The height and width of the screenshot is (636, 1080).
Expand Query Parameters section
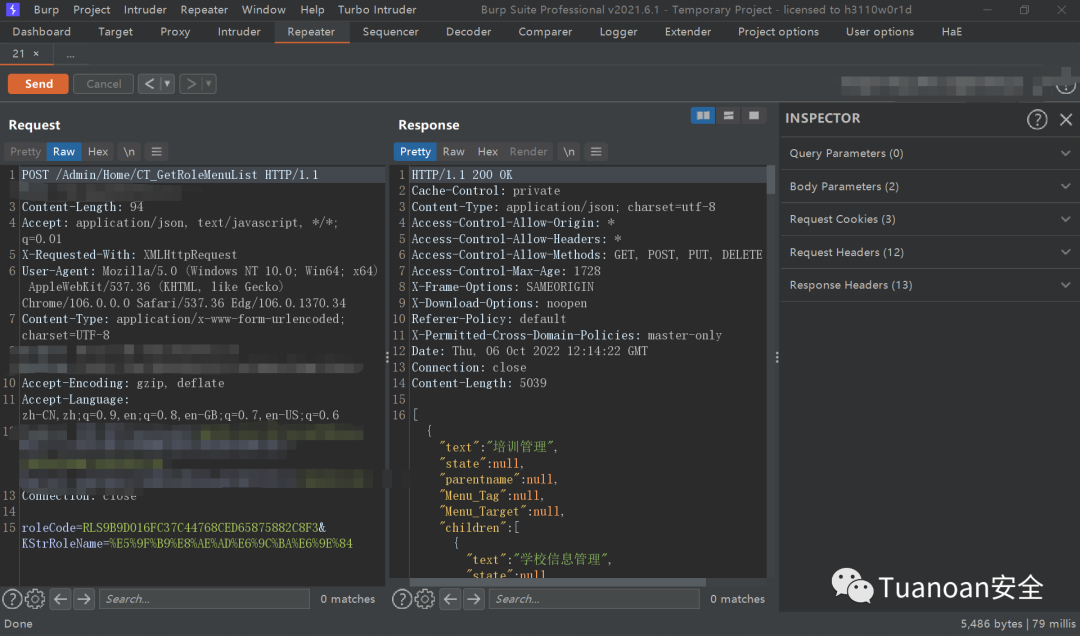[929, 153]
